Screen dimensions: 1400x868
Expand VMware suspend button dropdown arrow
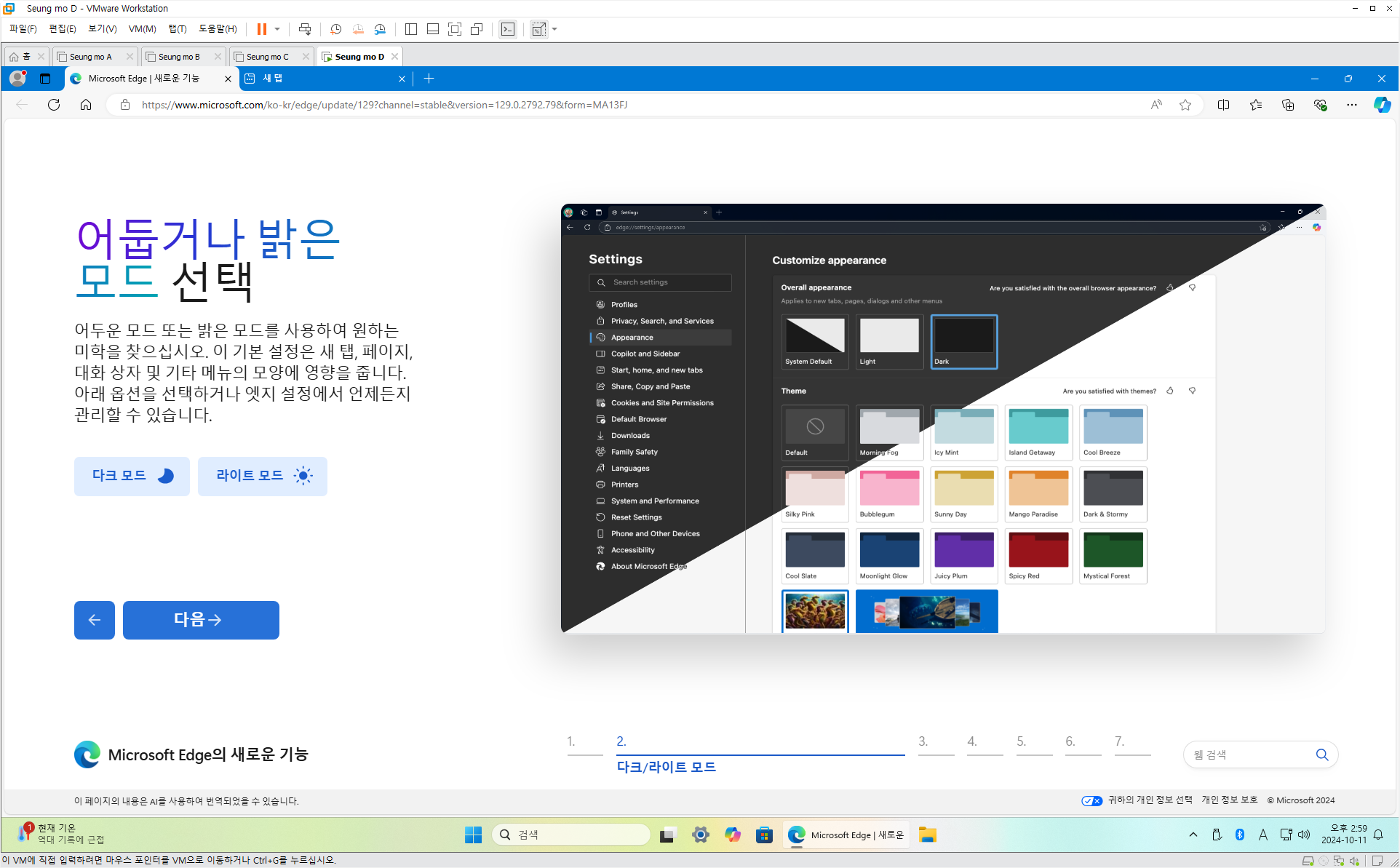277,29
